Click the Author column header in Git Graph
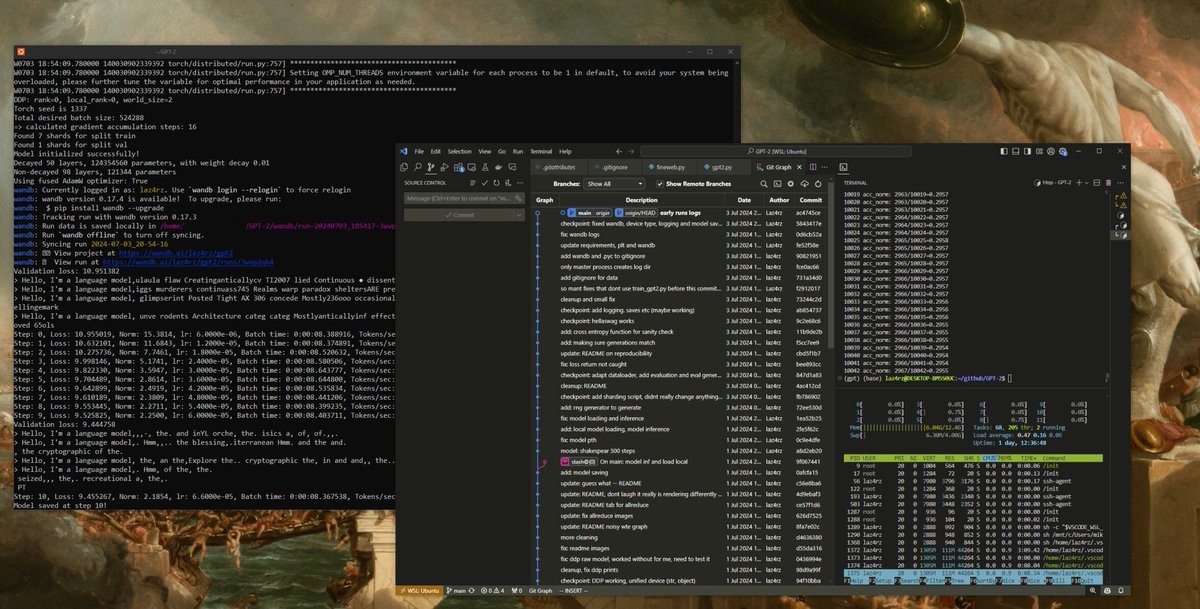Image resolution: width=1200 pixels, height=609 pixels. [777, 199]
